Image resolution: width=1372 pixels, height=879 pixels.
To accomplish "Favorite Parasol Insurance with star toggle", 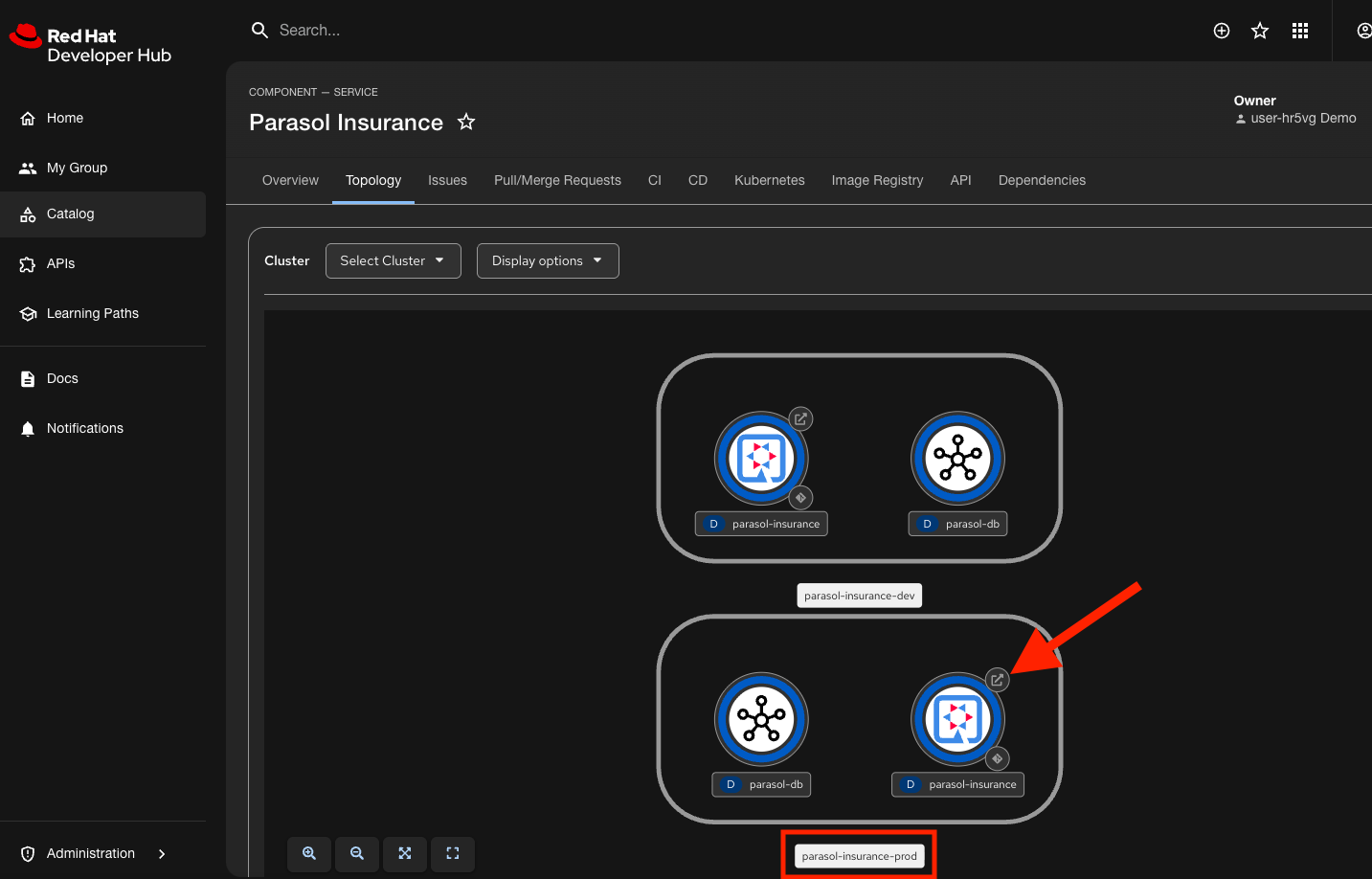I will click(466, 122).
